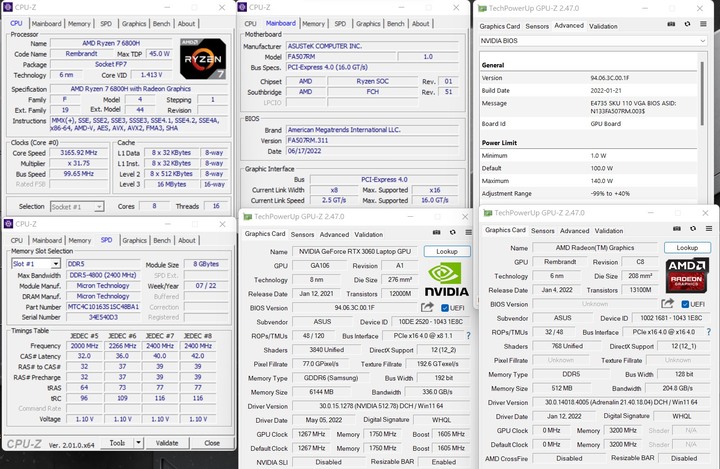
Task: Open the Tools button dropdown arrow in CPU-Z
Action: (x=139, y=443)
